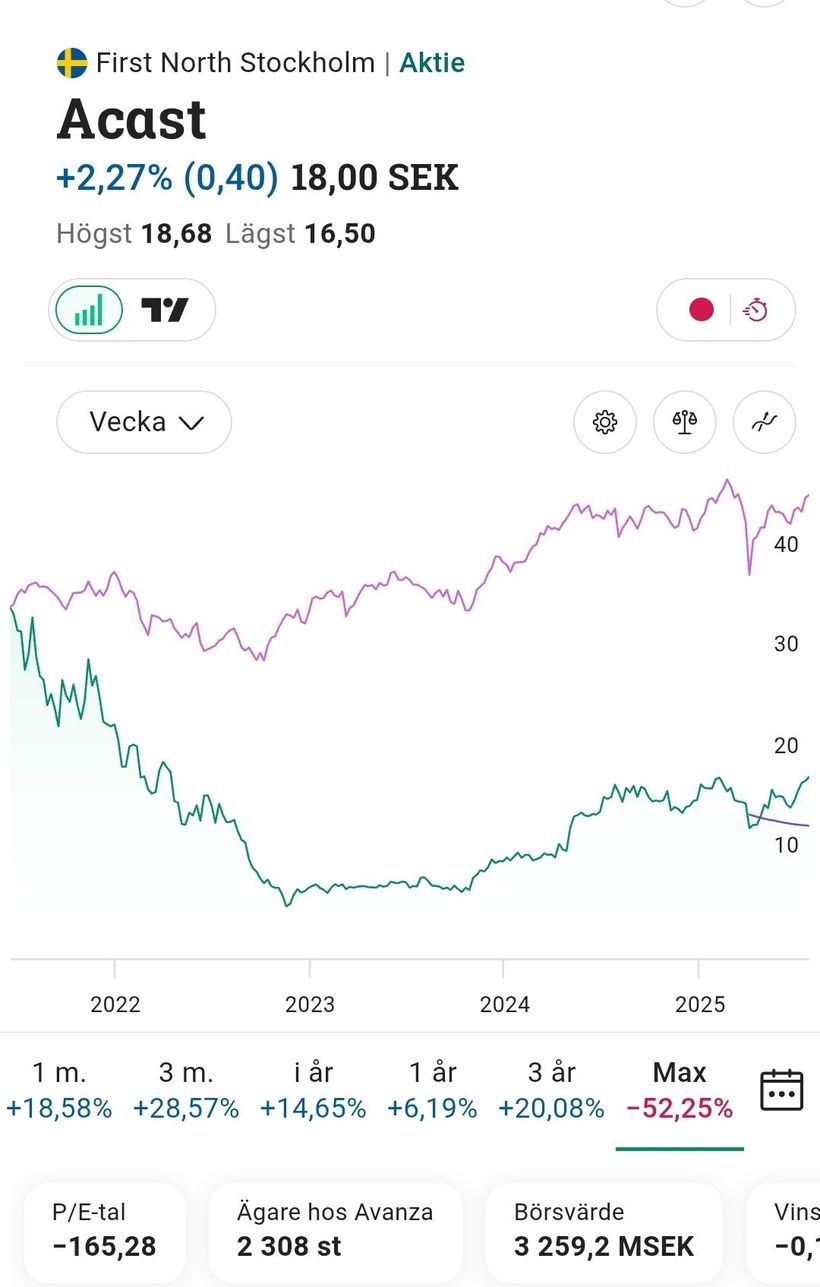The image size is (820, 1287).
Task: Choose the 1 år time range
Action: point(433,1090)
